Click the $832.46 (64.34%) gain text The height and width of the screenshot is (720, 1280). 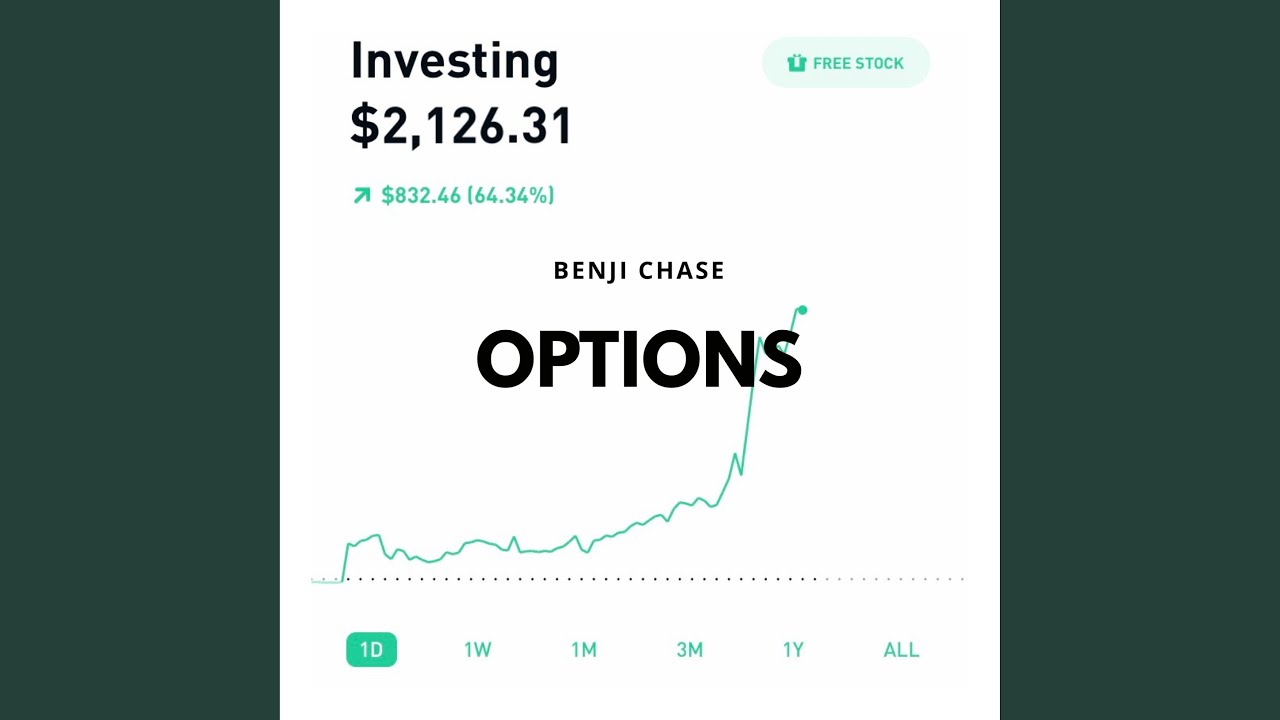(x=467, y=195)
